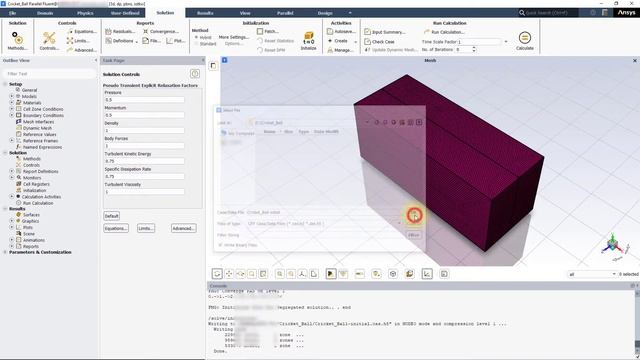
Task: Open the help icon in Solution Controls
Action: tap(195, 73)
